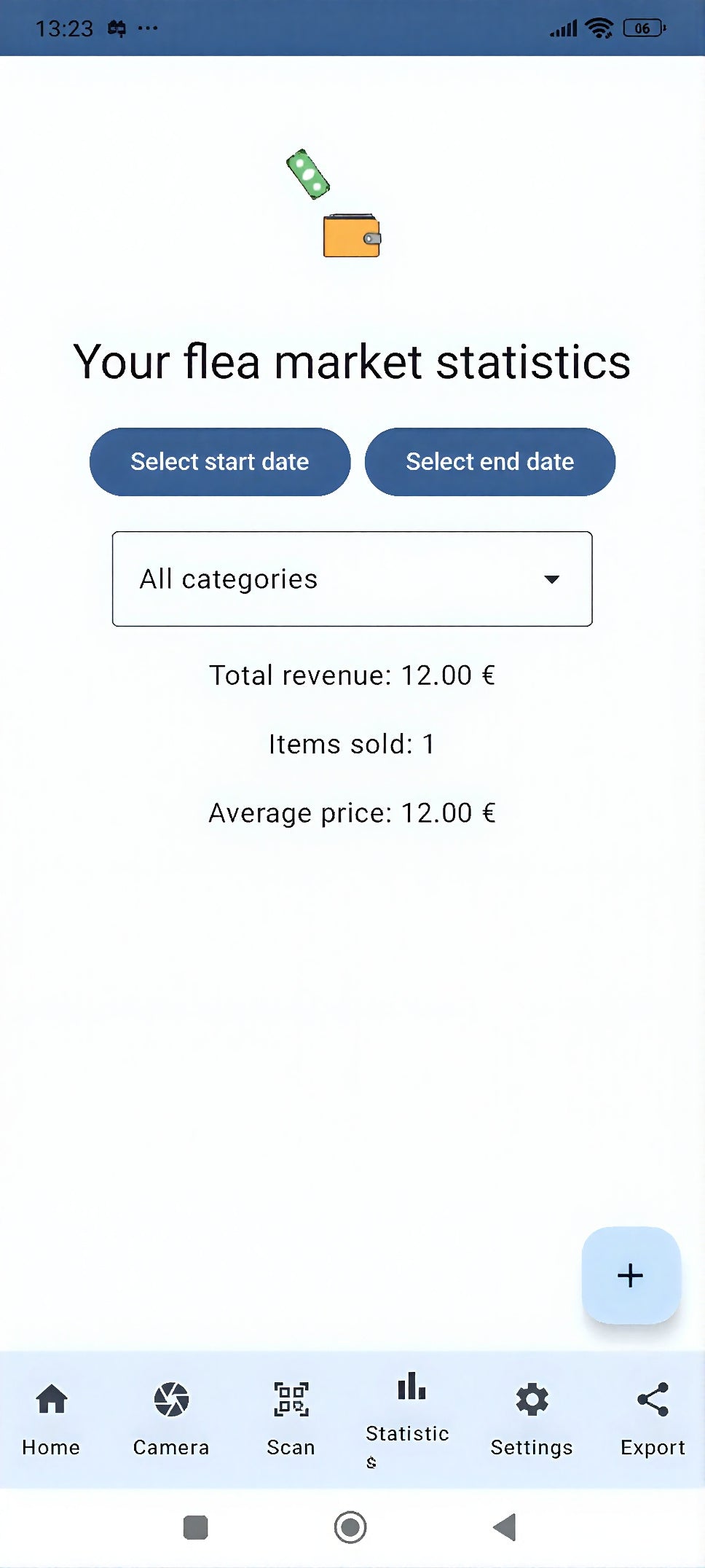
Task: Click the Select end date button
Action: [x=489, y=462]
